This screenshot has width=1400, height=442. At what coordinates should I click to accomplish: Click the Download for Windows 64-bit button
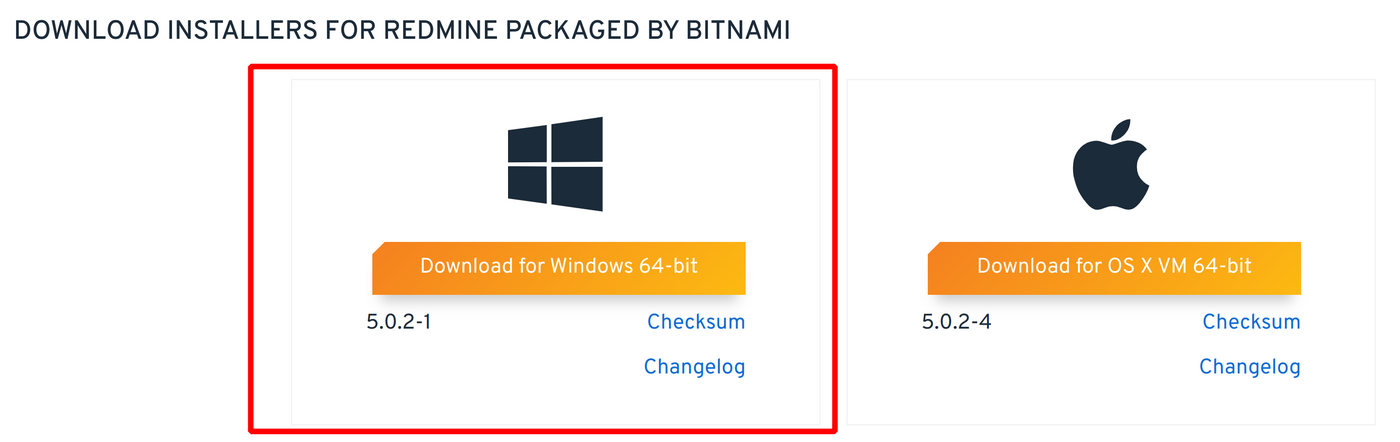coord(559,267)
